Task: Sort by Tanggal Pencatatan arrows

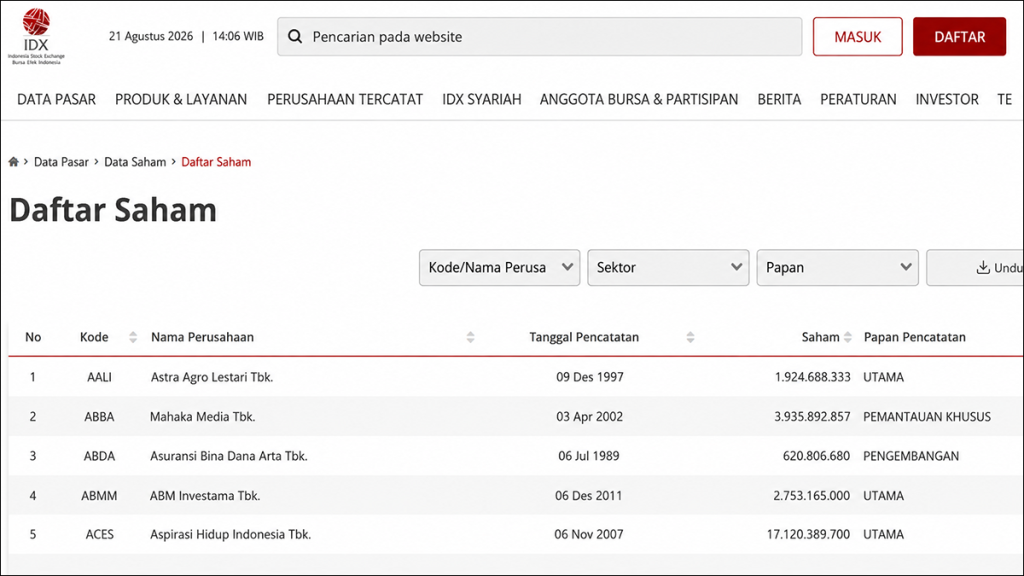Action: point(690,337)
